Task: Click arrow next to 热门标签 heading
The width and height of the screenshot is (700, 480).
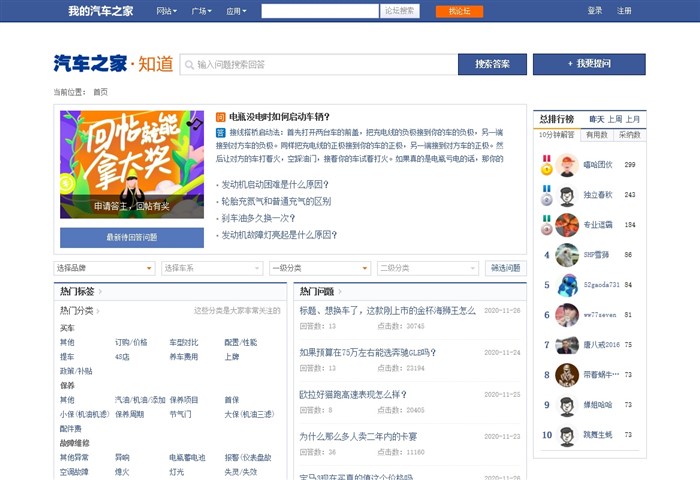Action: [x=100, y=292]
